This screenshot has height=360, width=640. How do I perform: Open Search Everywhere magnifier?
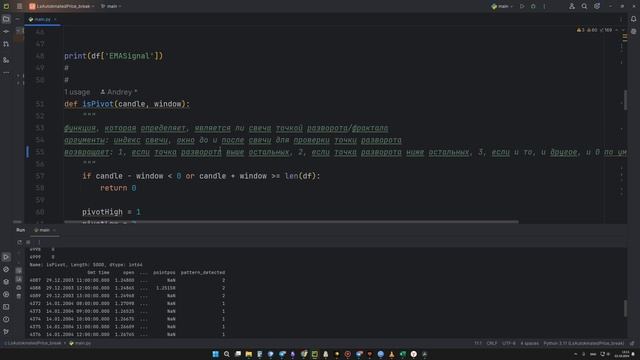(584, 7)
